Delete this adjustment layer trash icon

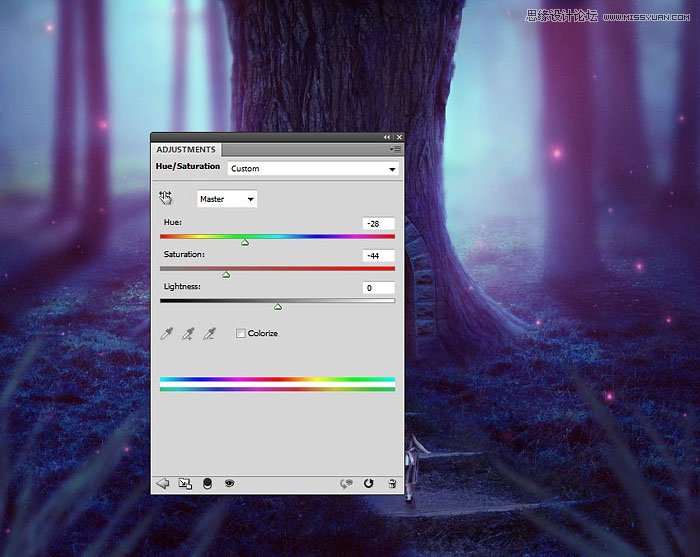click(x=392, y=483)
